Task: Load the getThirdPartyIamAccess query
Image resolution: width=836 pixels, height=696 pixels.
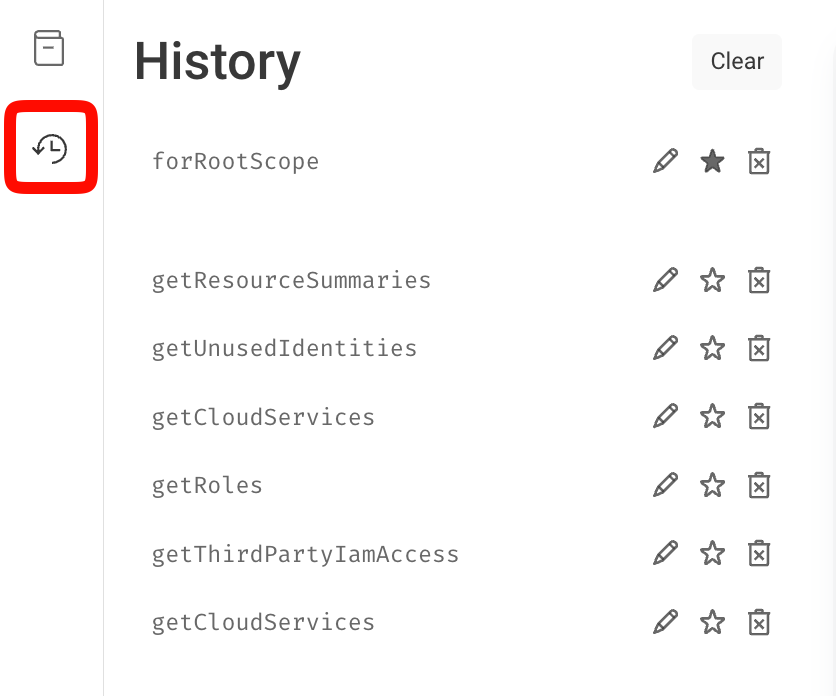Action: [305, 554]
